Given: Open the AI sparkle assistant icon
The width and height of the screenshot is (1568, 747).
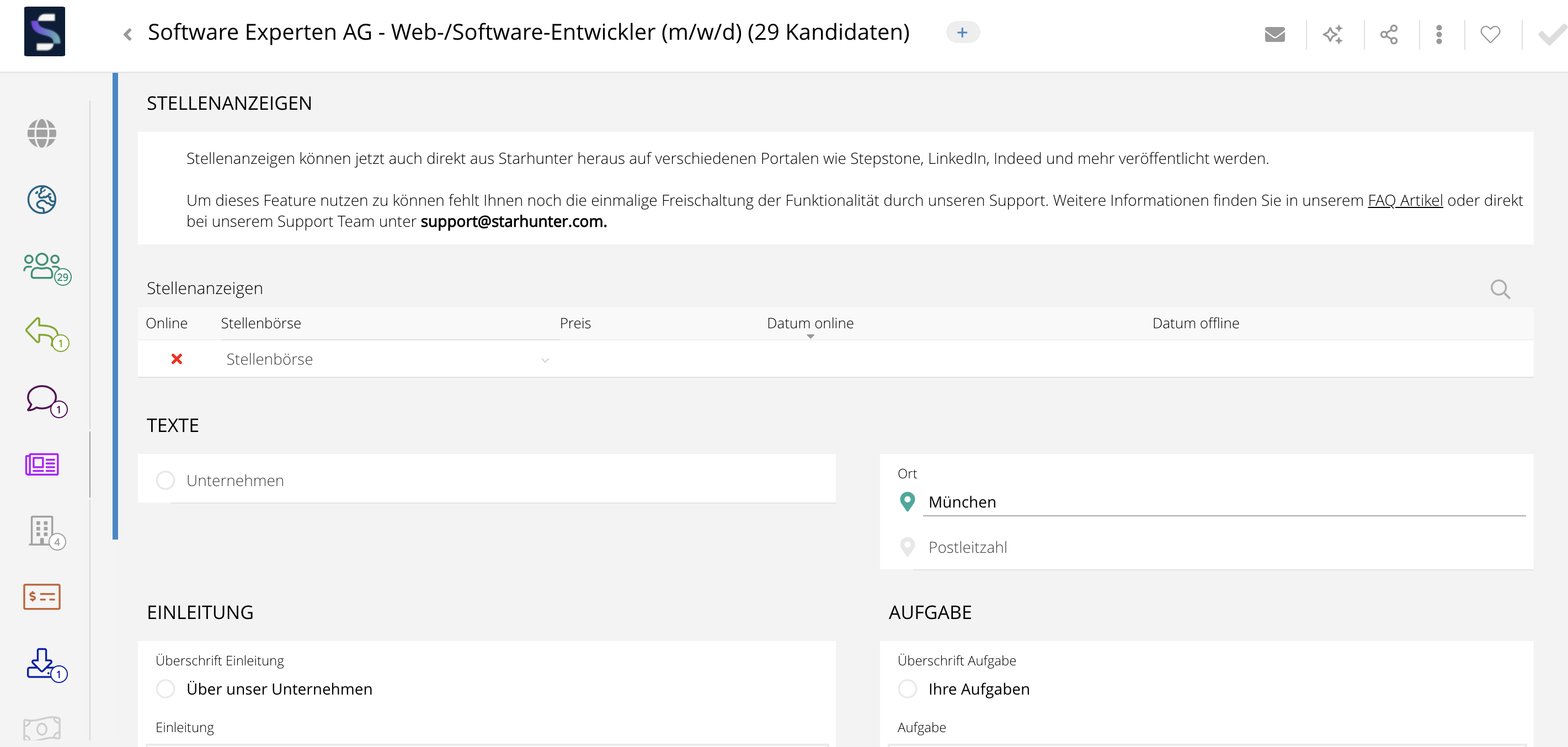Looking at the screenshot, I should (x=1332, y=34).
